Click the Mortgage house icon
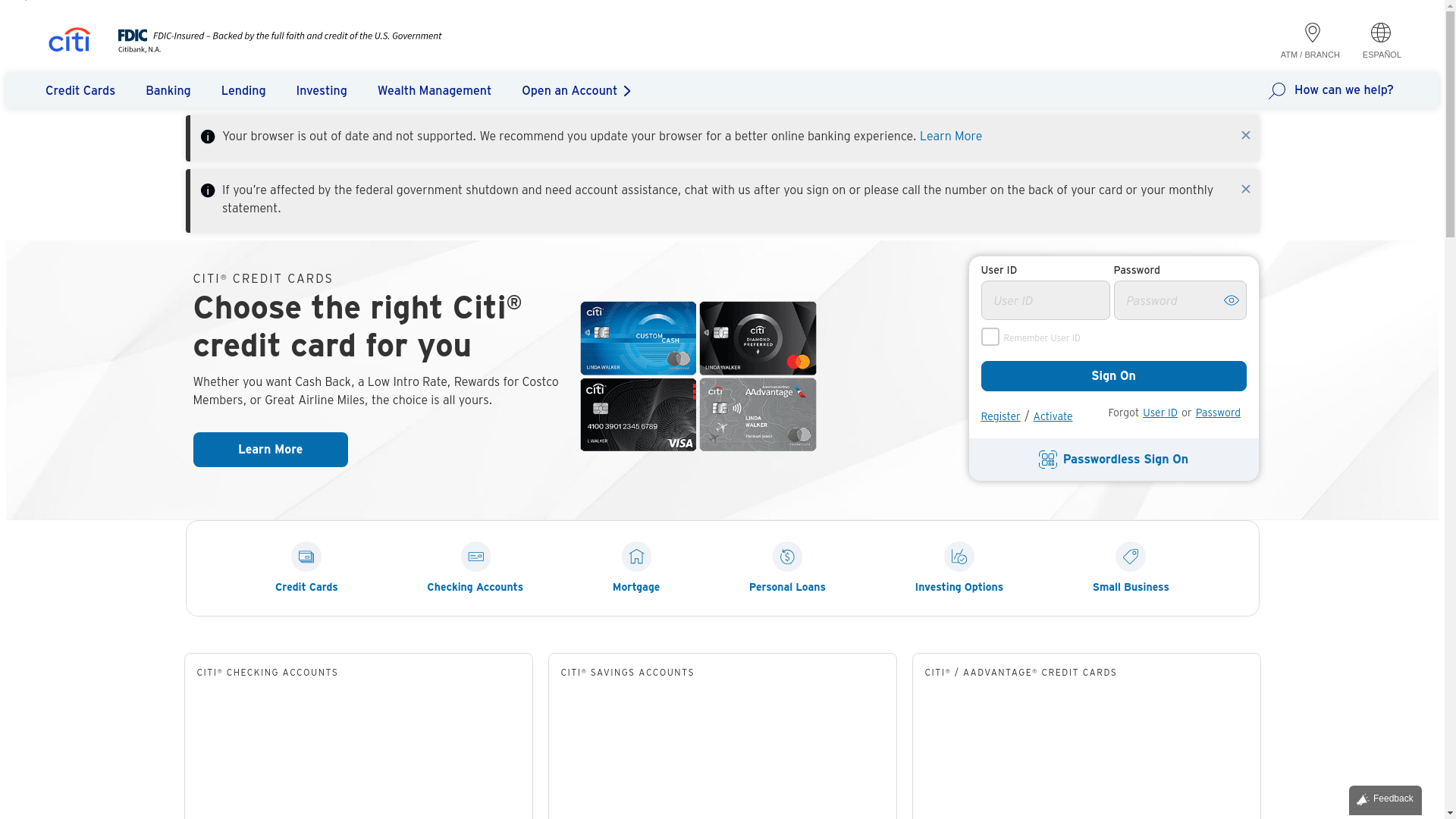The width and height of the screenshot is (1456, 819). pyautogui.click(x=636, y=557)
